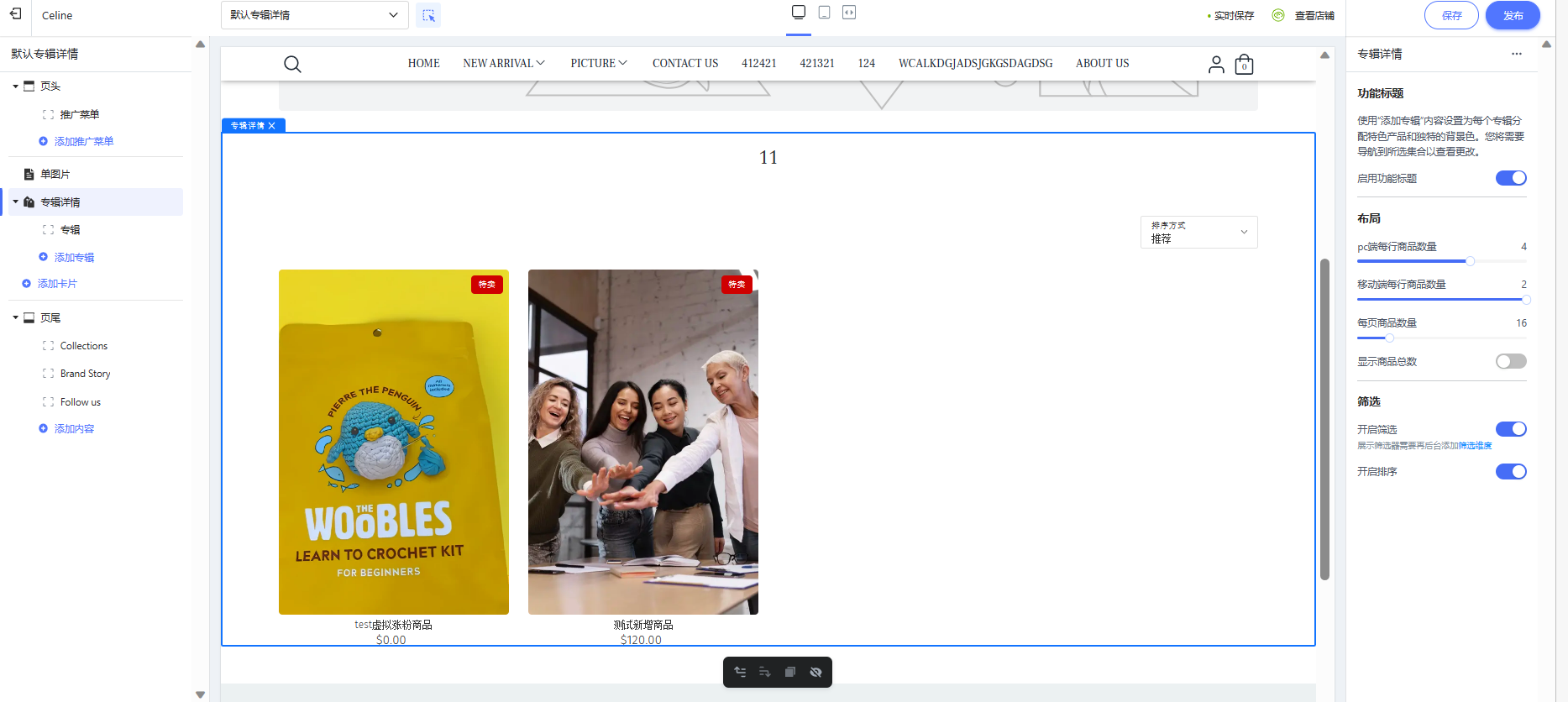Switch to desktop preview mode
This screenshot has width=1568, height=702.
799,12
